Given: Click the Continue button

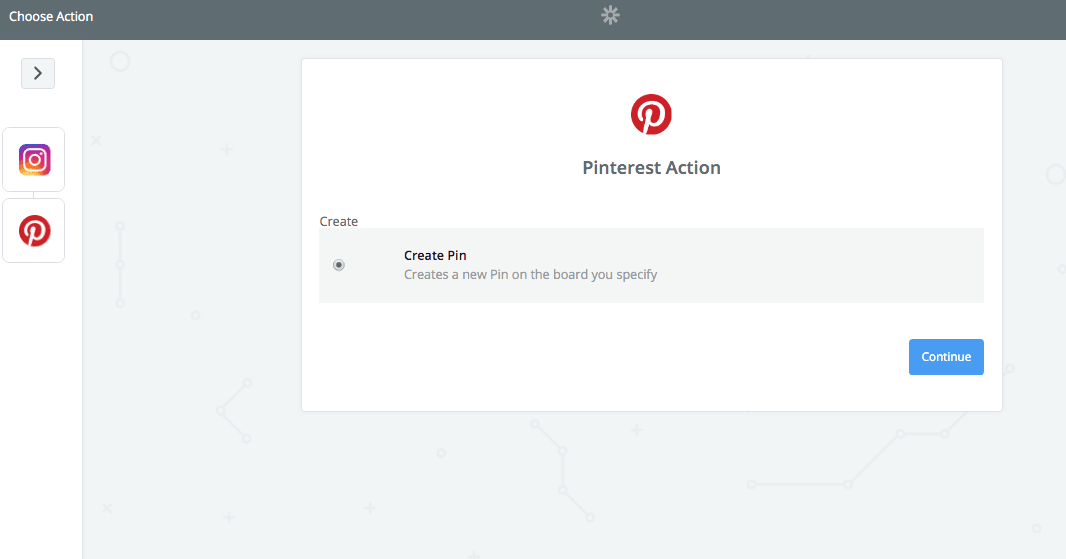Looking at the screenshot, I should pyautogui.click(x=946, y=357).
